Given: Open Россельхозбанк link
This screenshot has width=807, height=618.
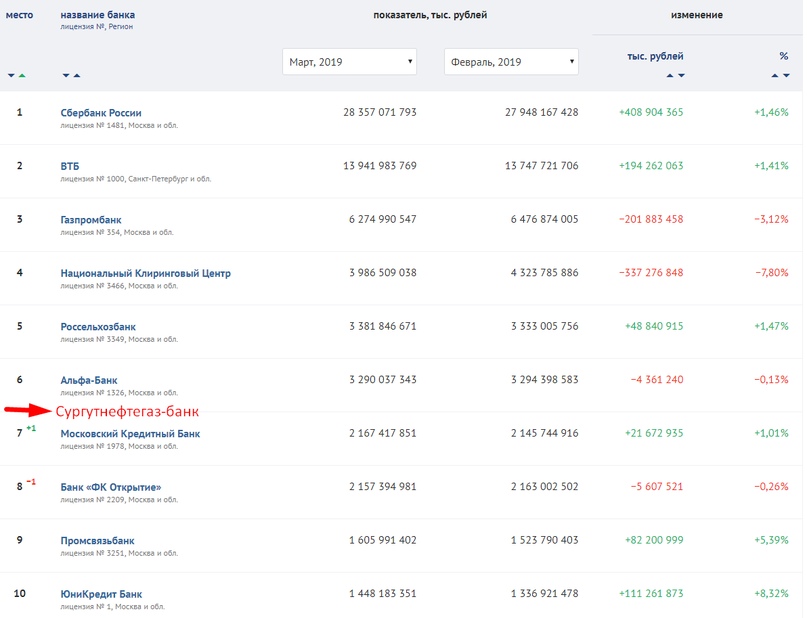Looking at the screenshot, I should tap(98, 327).
